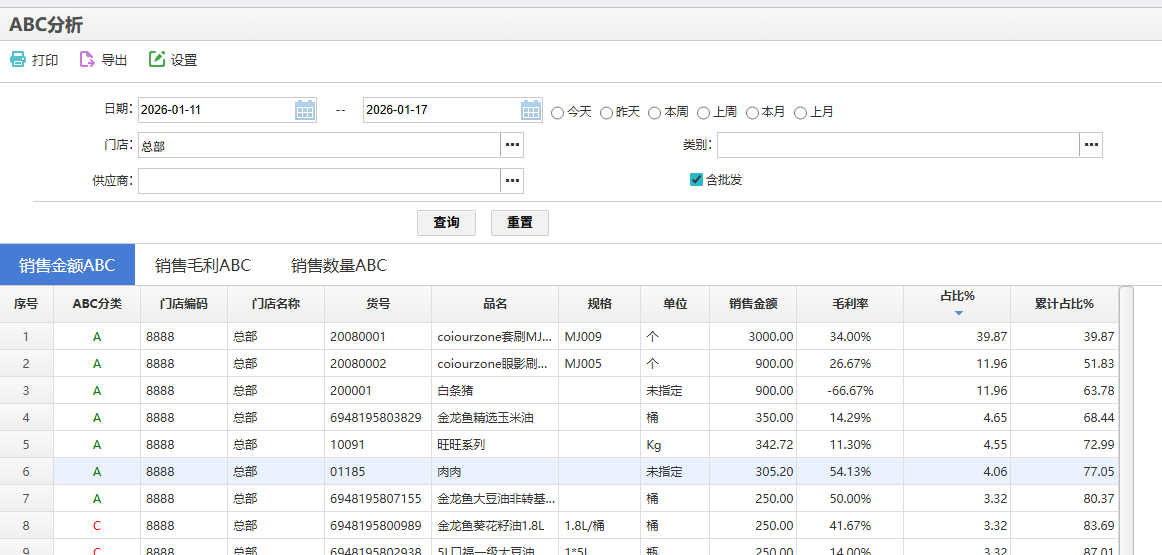Click ellipsis button beside store field (门店)
Screen dimensions: 1162x555
512,146
